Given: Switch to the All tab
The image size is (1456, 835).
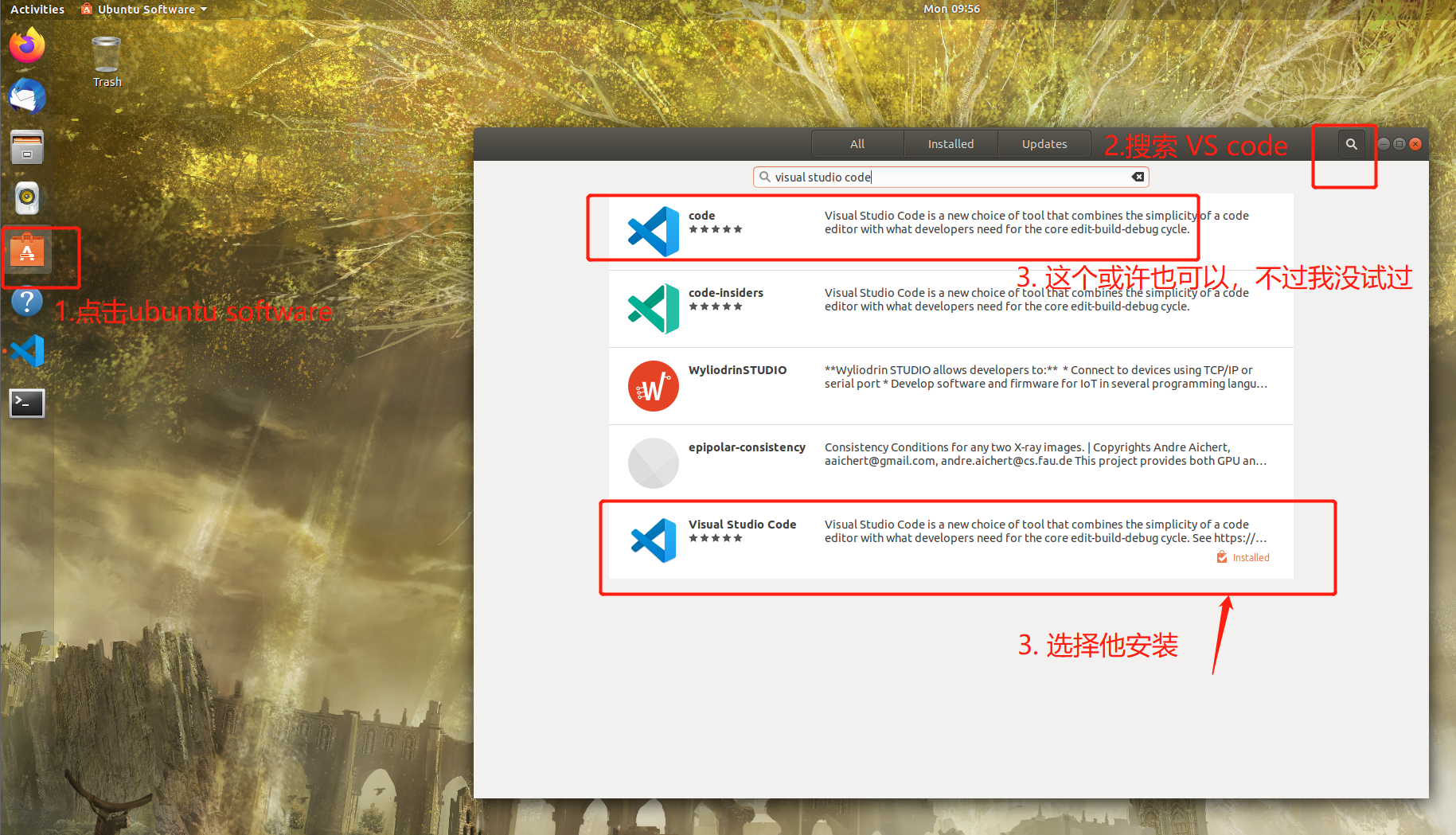Looking at the screenshot, I should pyautogui.click(x=857, y=144).
